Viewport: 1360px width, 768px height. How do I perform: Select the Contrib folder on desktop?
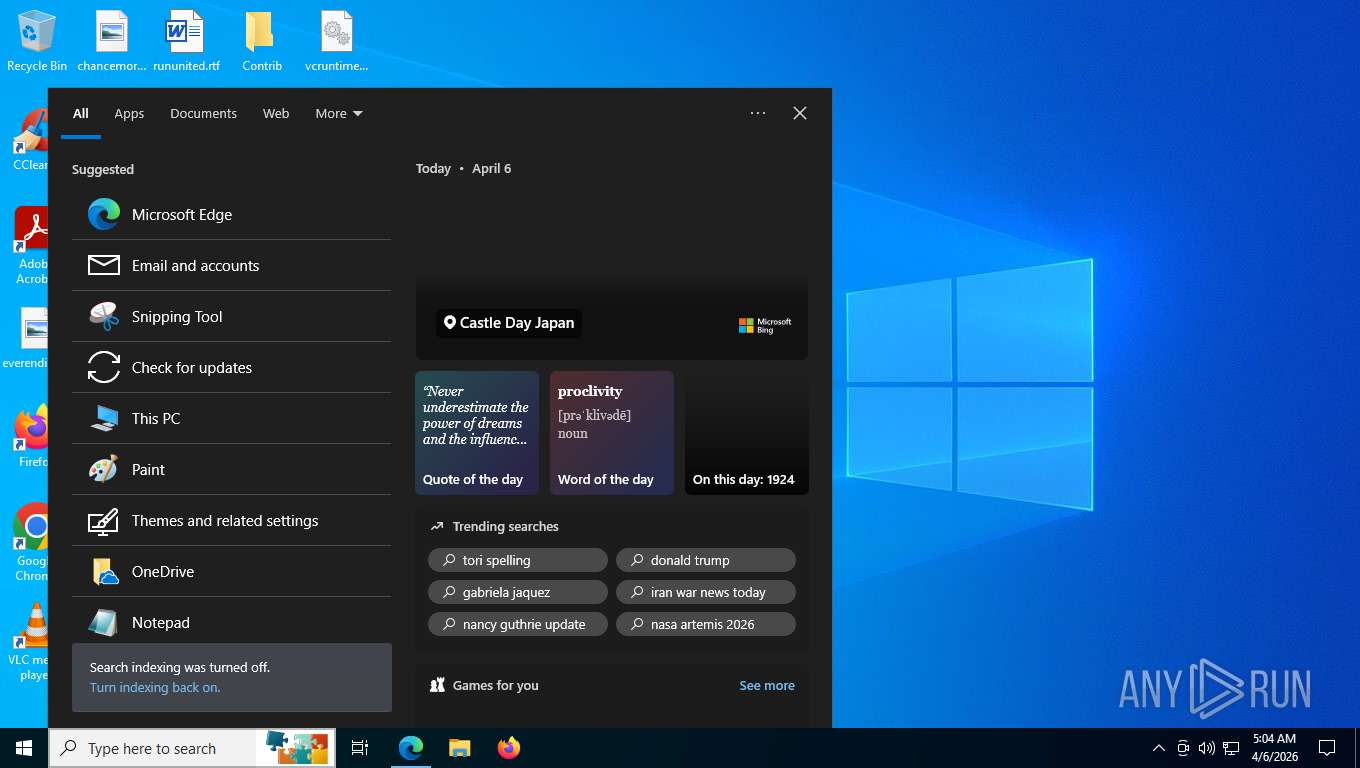pos(261,41)
